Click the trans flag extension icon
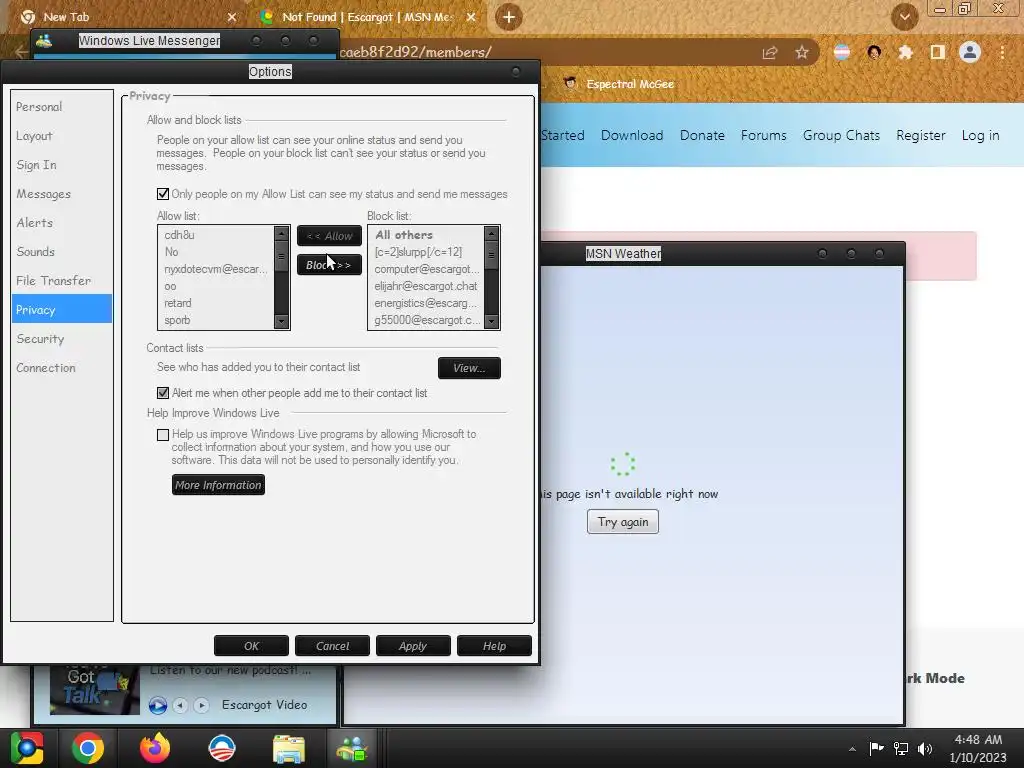1024x768 pixels. (842, 52)
